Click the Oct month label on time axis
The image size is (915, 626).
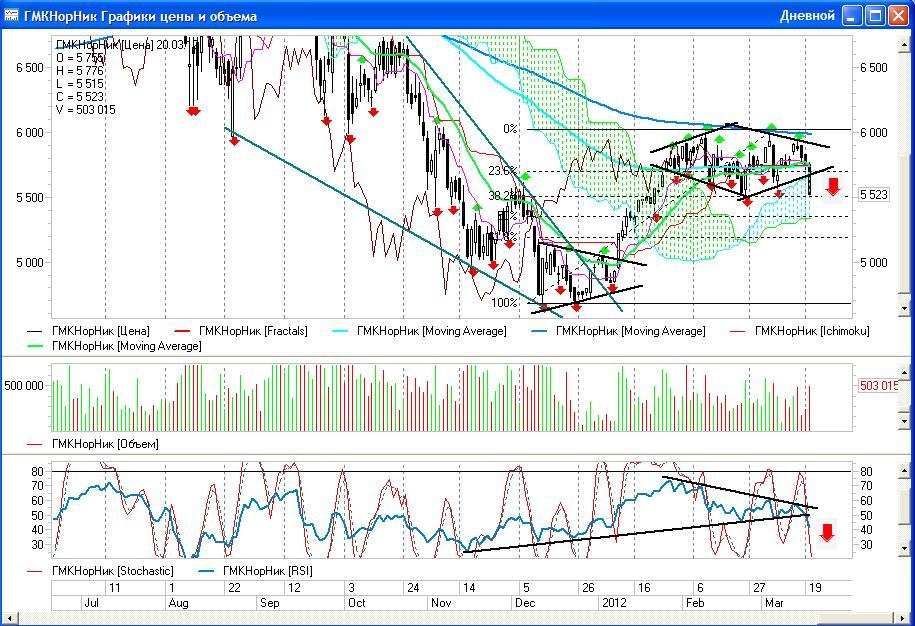[x=357, y=603]
